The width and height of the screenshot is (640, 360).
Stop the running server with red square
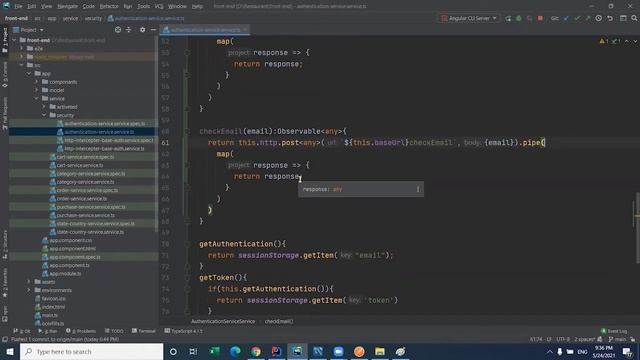coord(540,18)
